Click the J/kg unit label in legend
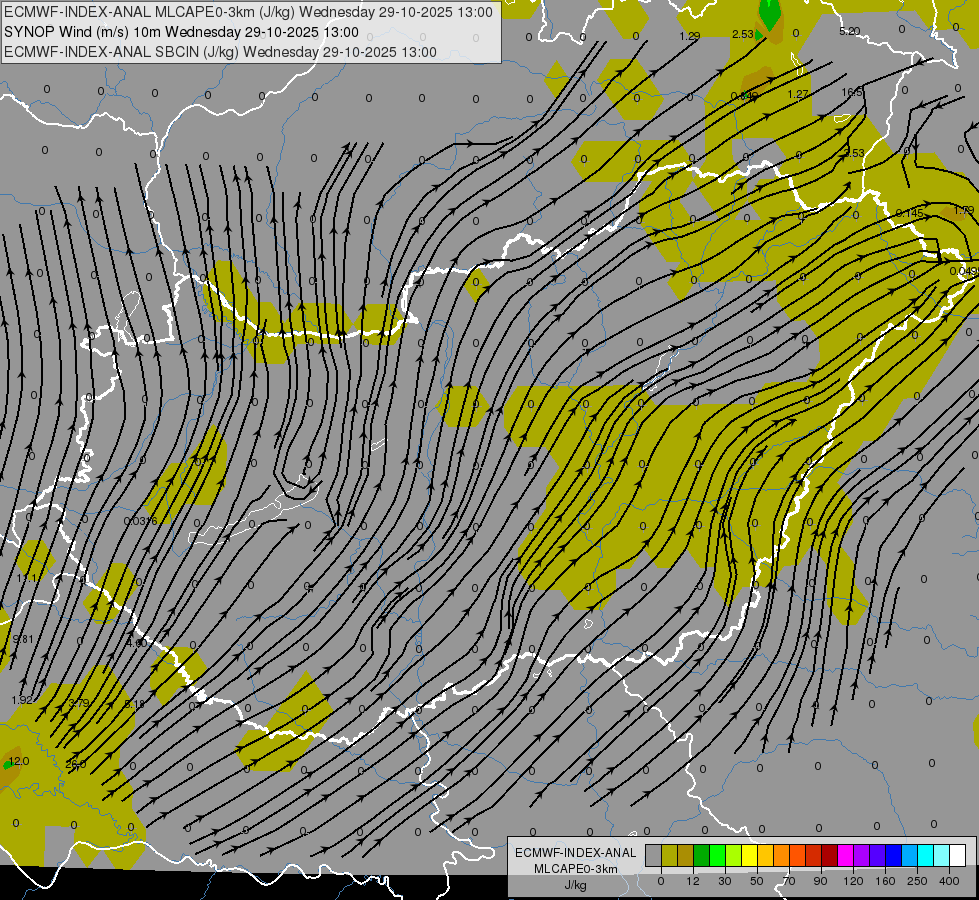The image size is (979, 900). [x=575, y=885]
